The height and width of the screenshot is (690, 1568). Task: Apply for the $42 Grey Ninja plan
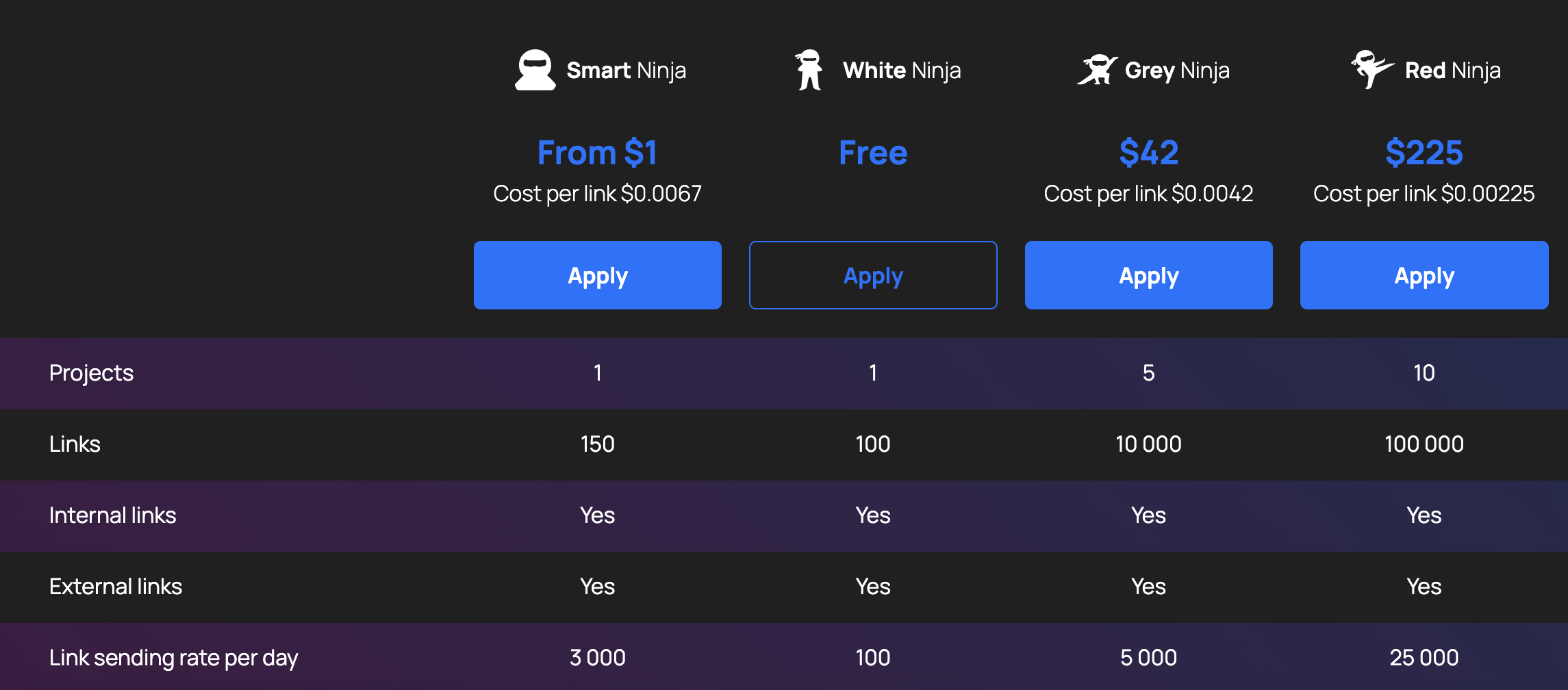pyautogui.click(x=1148, y=275)
